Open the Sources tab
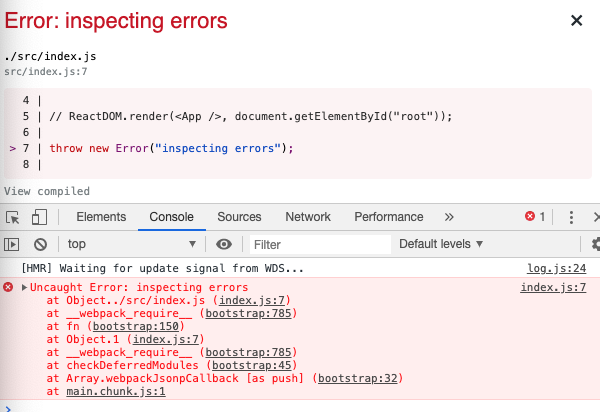600x412 pixels. click(239, 217)
